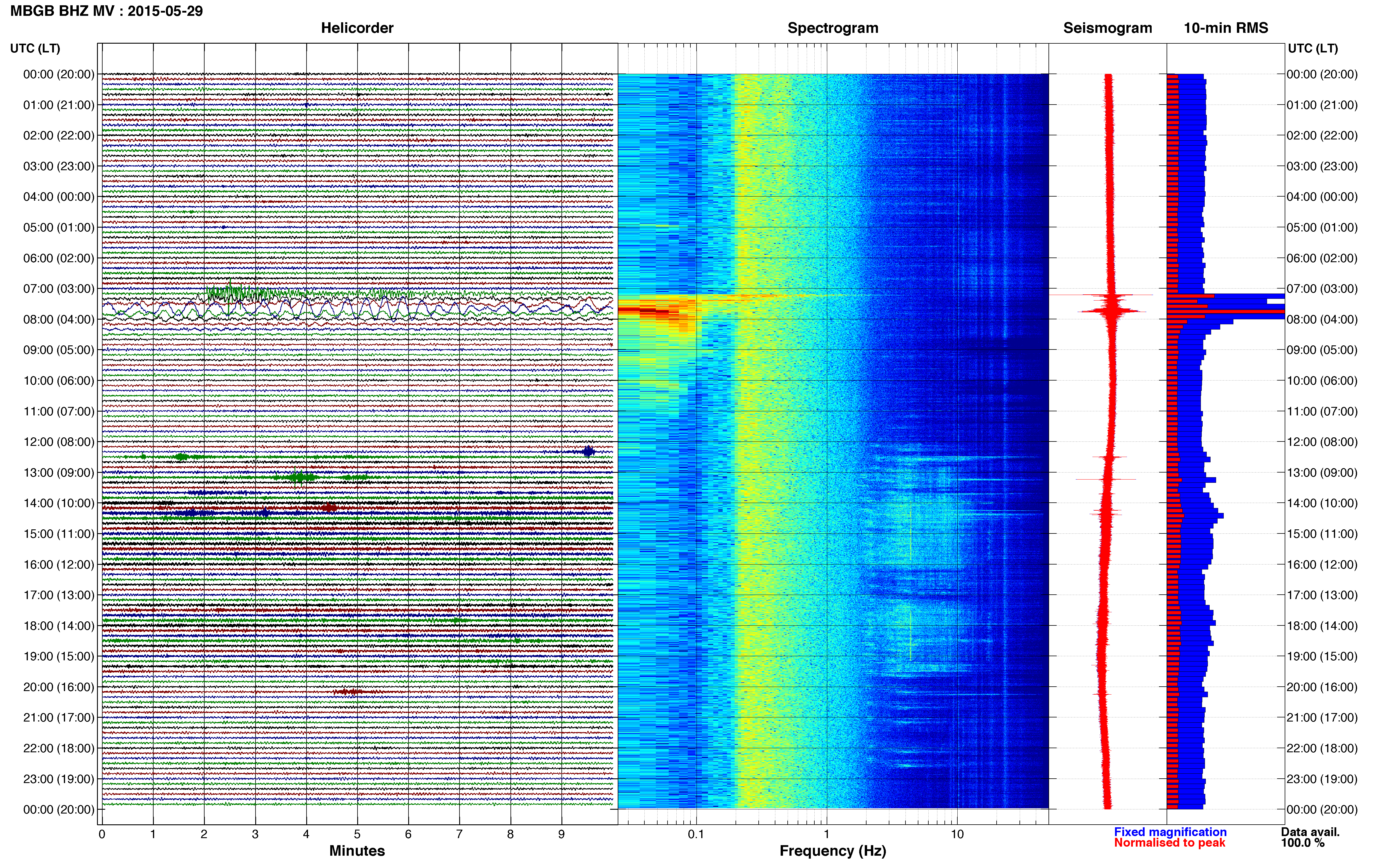Click 22:00 (18:00) on the helicorder time axis

pos(59,748)
